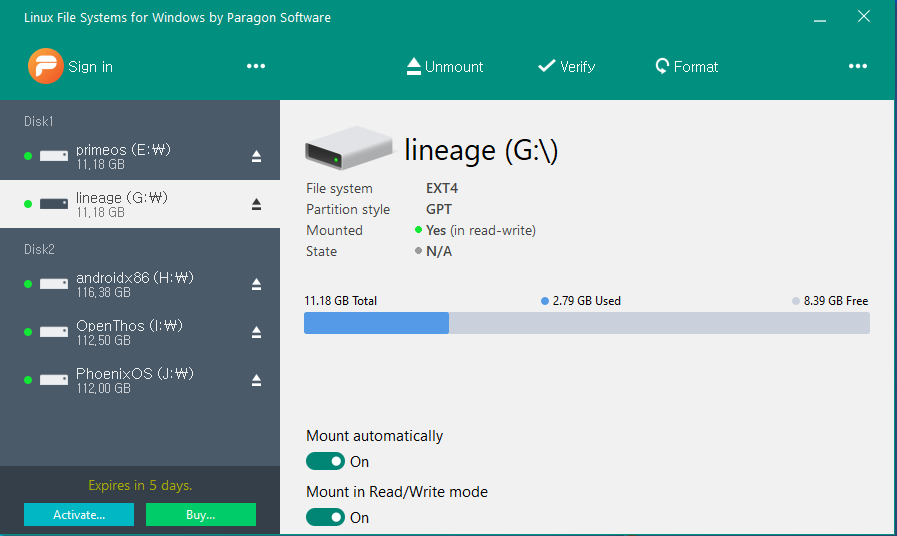This screenshot has width=897, height=536.
Task: Format the selected volume
Action: (x=686, y=67)
